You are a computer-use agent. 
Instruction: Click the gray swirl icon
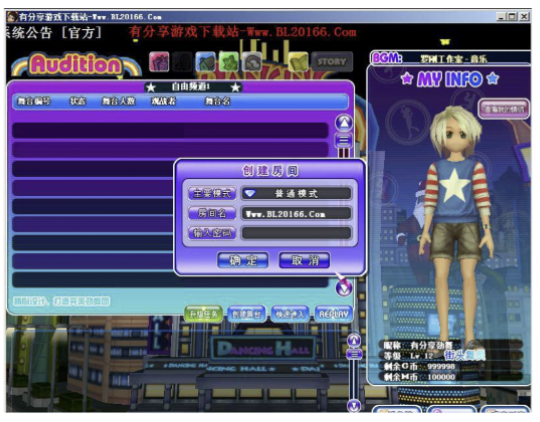click(252, 62)
